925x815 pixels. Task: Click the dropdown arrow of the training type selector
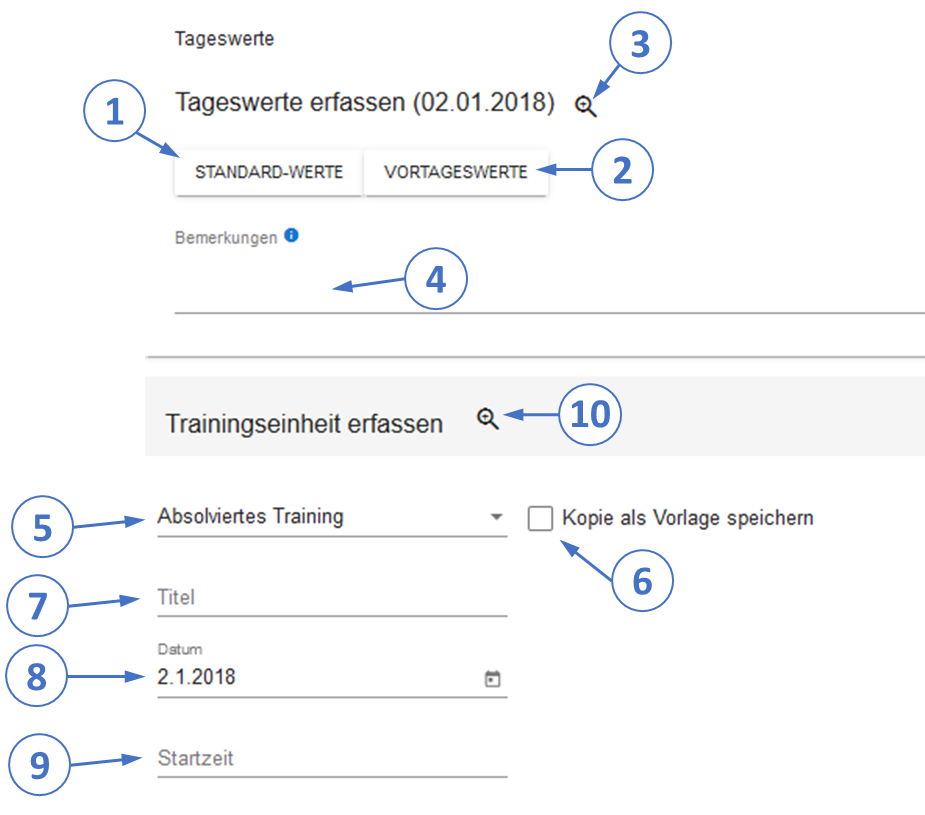496,518
